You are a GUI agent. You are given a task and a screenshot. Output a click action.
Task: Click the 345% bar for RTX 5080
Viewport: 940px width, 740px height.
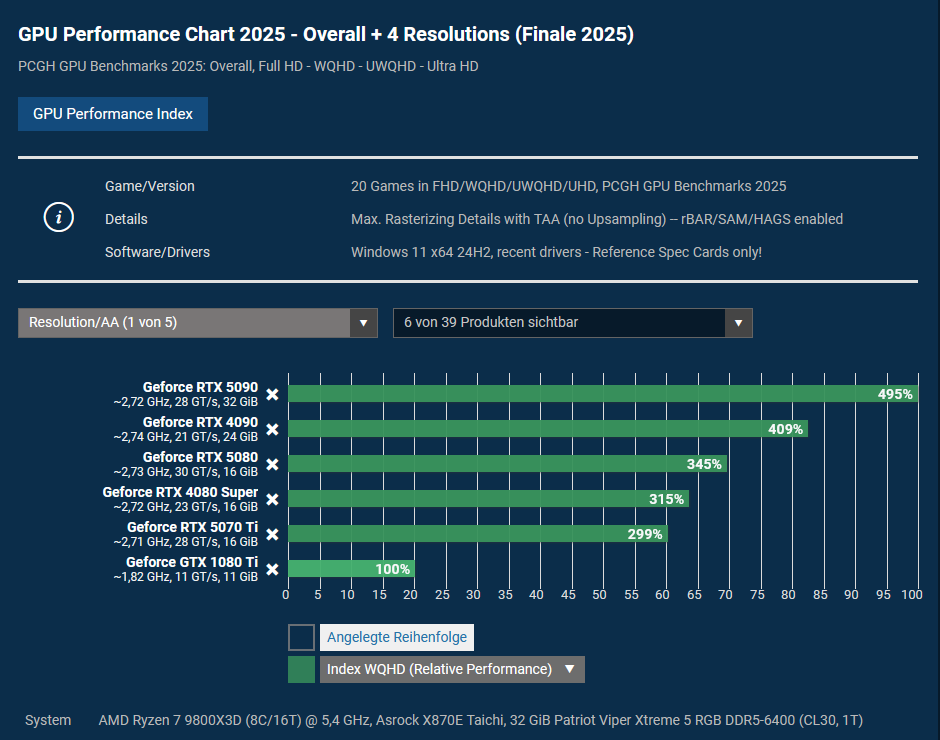[x=508, y=464]
